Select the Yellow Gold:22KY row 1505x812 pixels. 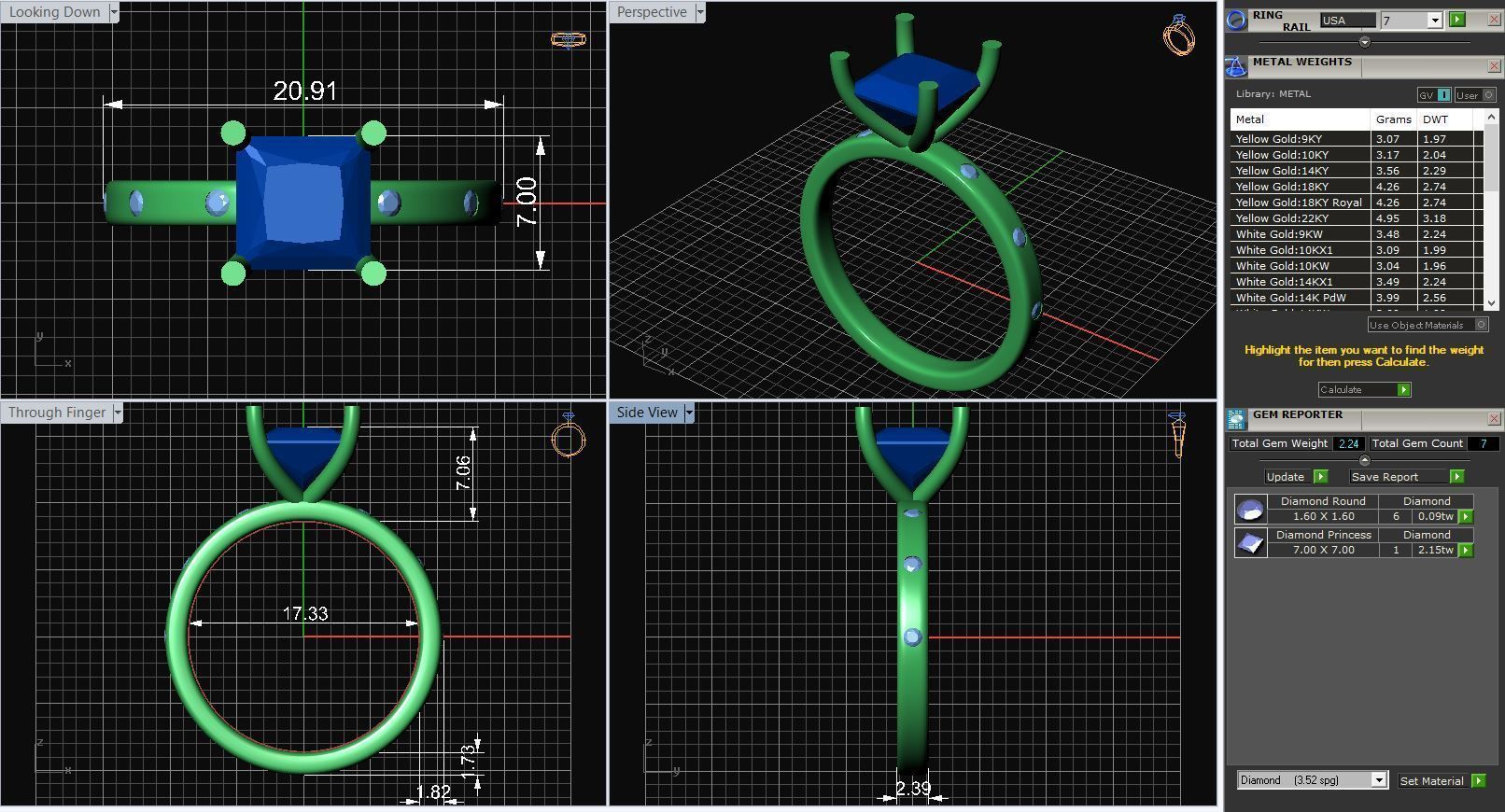click(1357, 217)
